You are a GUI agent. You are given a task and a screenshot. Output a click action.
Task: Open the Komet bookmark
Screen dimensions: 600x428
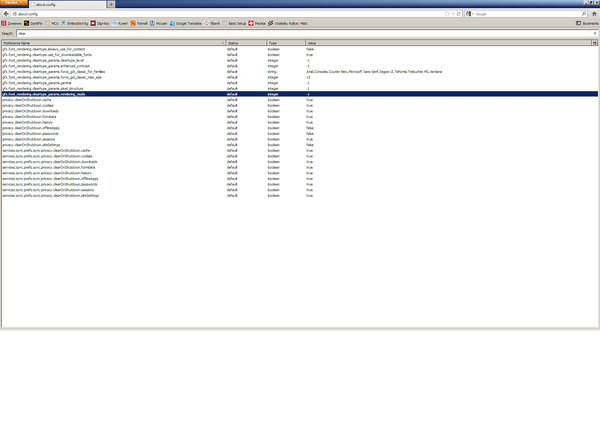(x=120, y=23)
